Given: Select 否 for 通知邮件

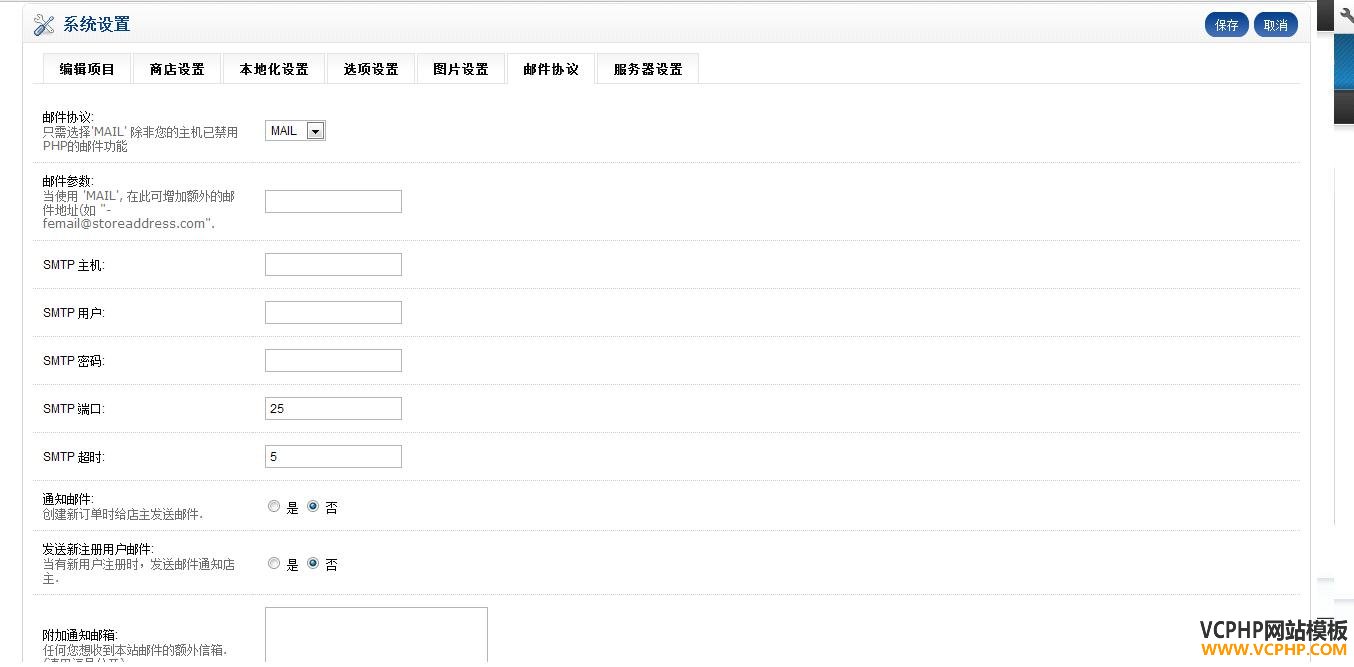Looking at the screenshot, I should pos(313,507).
